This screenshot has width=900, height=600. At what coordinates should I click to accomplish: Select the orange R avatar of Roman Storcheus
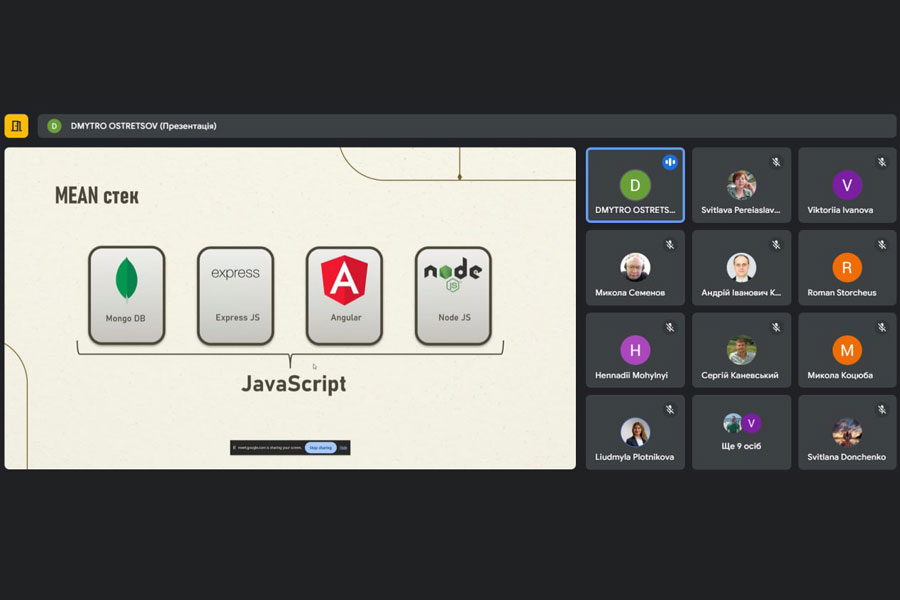(847, 267)
